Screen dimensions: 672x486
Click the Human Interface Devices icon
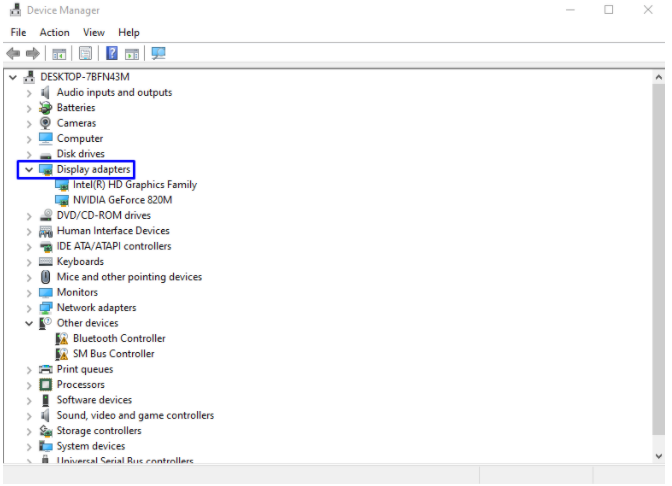(x=45, y=231)
